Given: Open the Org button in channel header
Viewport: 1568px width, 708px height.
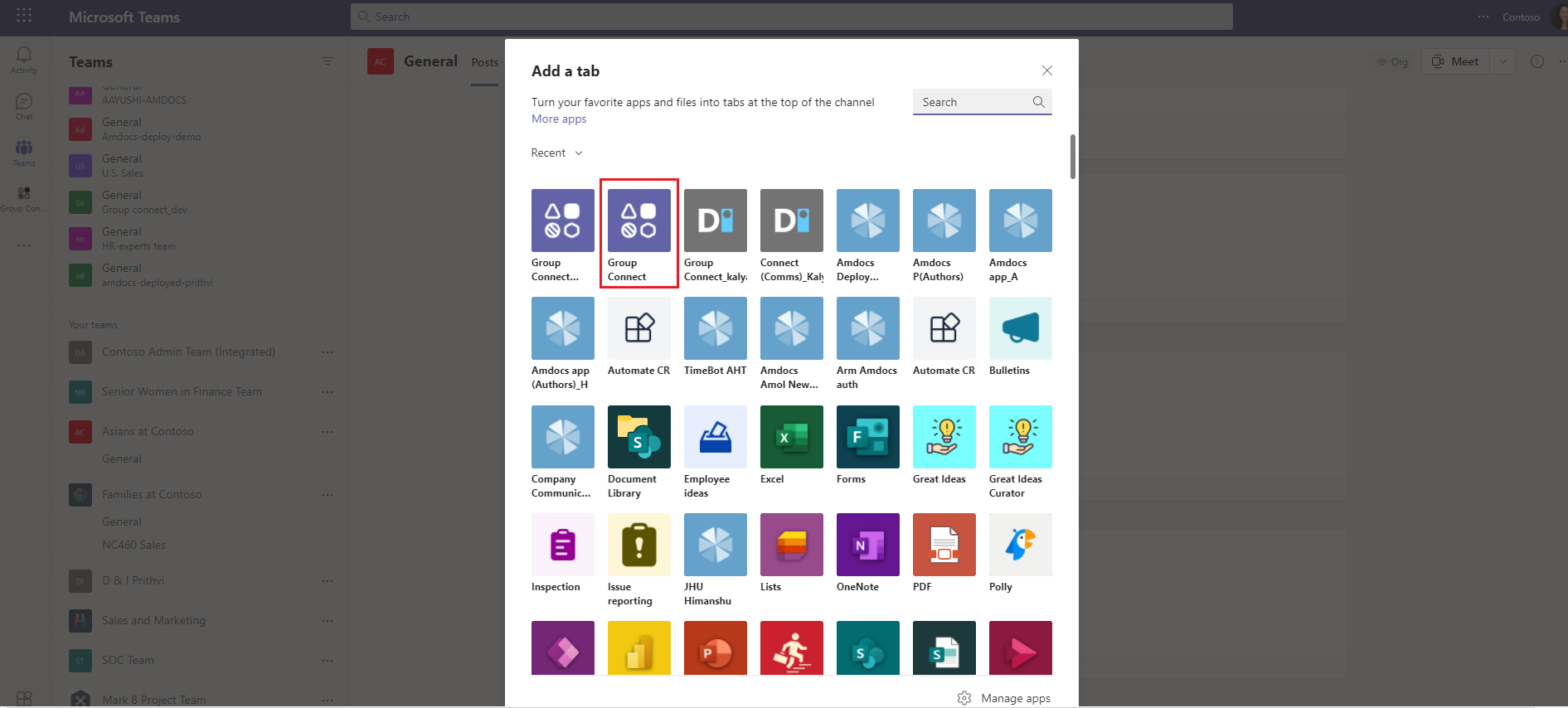Looking at the screenshot, I should (x=1393, y=61).
